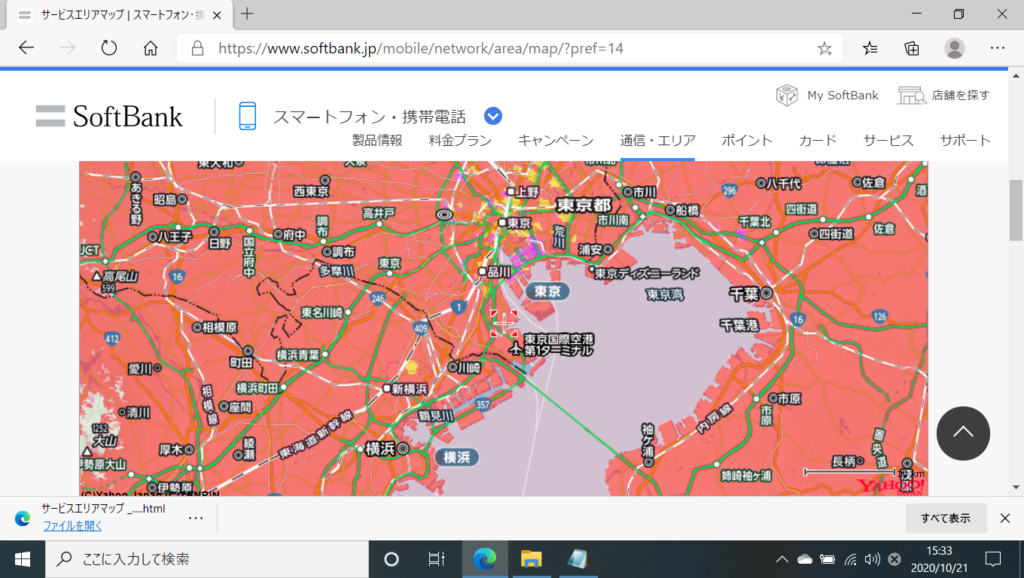Go to browser home page icon
The height and width of the screenshot is (578, 1024).
(150, 48)
